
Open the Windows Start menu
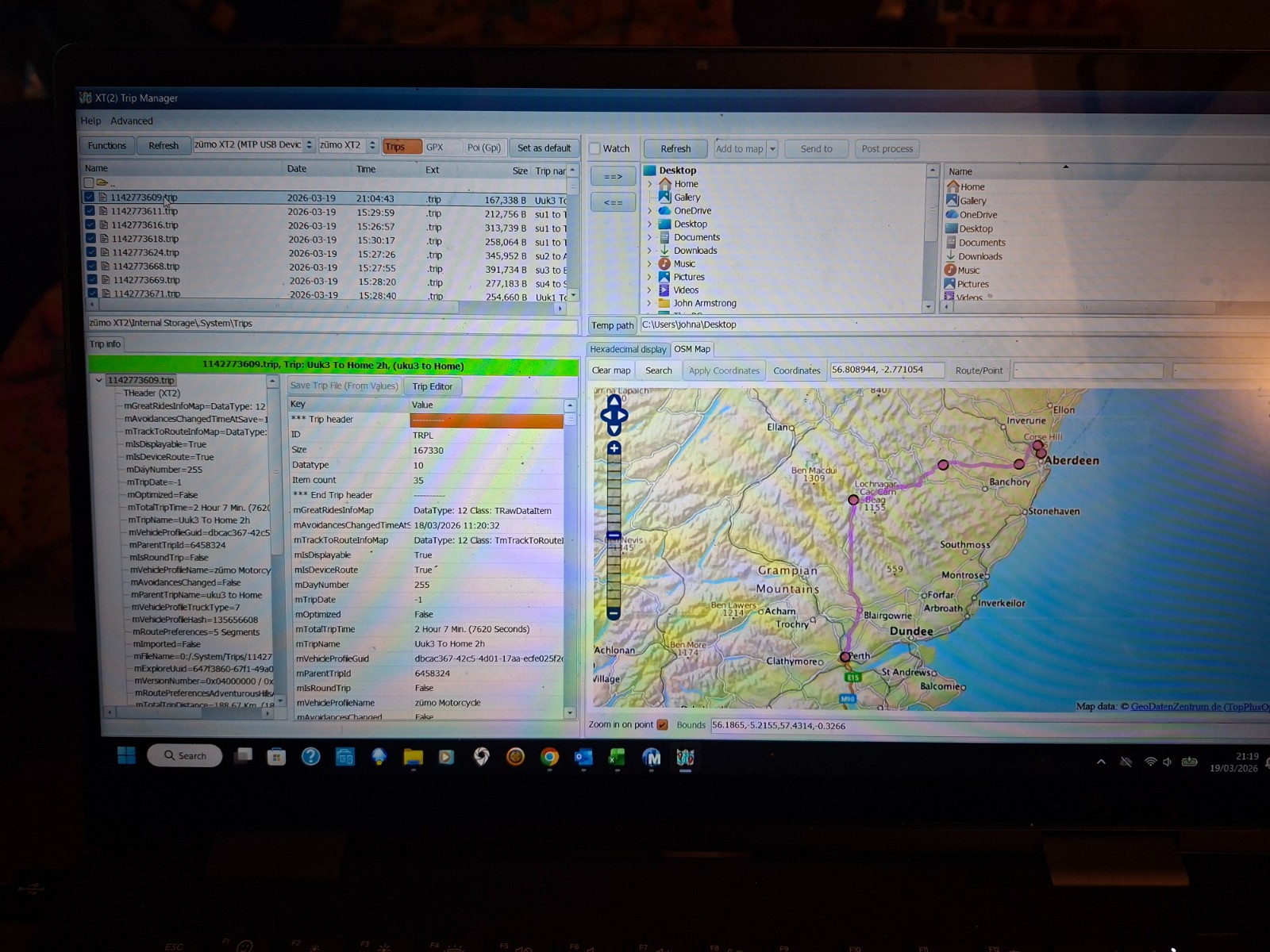126,755
